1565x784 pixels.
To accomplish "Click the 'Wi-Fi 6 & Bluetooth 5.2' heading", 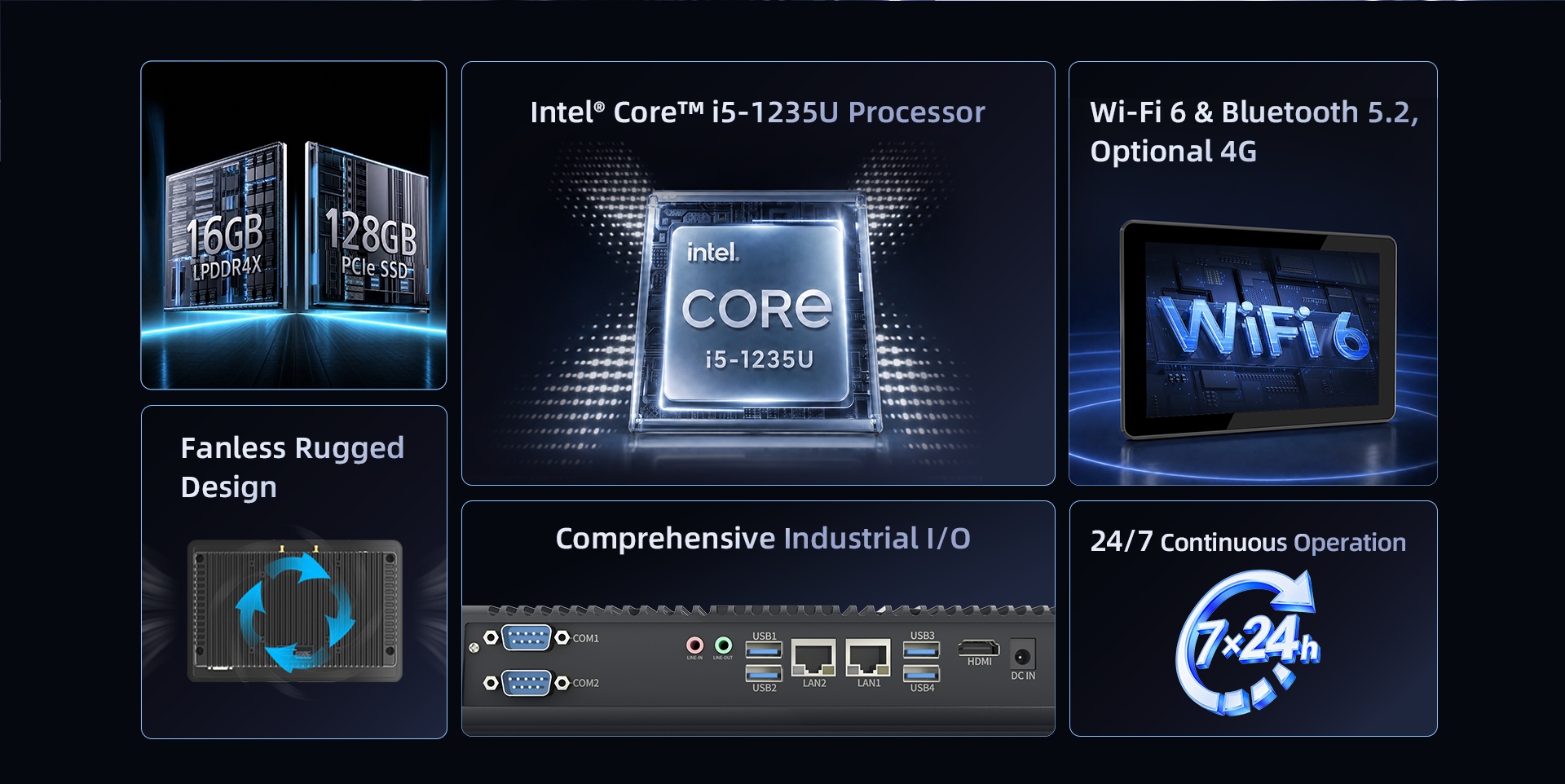I will coord(1254,112).
